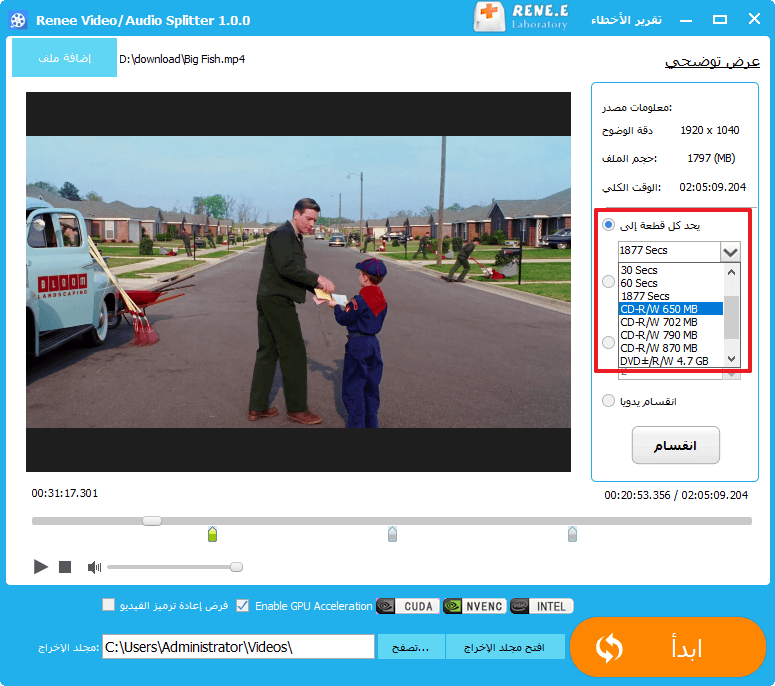
Task: Open 'تقرير الأخطاء' bug report link
Action: coord(626,20)
